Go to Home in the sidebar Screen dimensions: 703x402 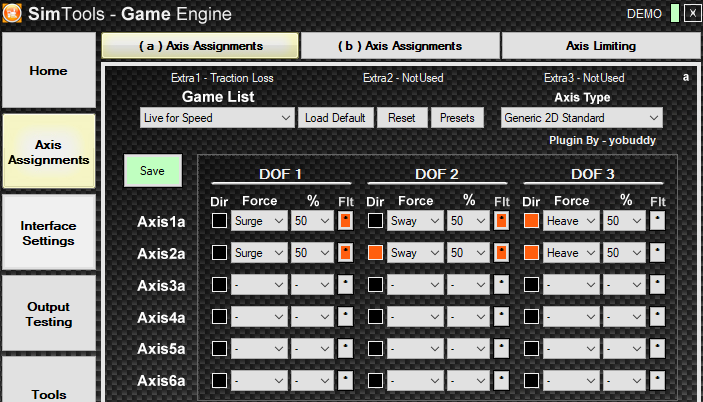(48, 70)
